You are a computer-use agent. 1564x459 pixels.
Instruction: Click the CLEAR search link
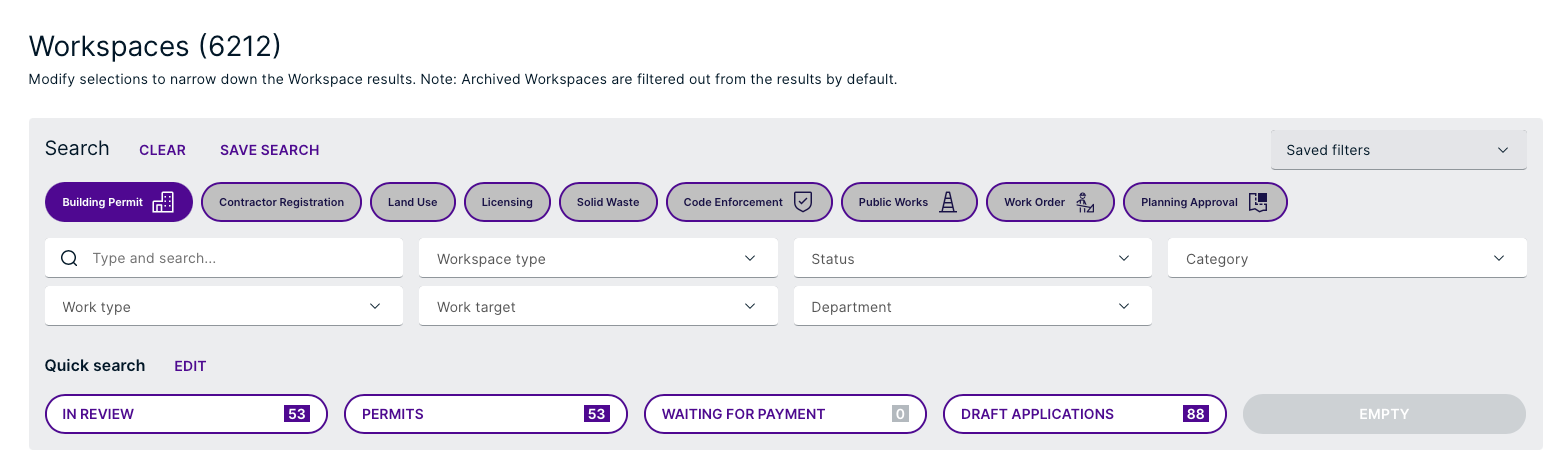[162, 150]
